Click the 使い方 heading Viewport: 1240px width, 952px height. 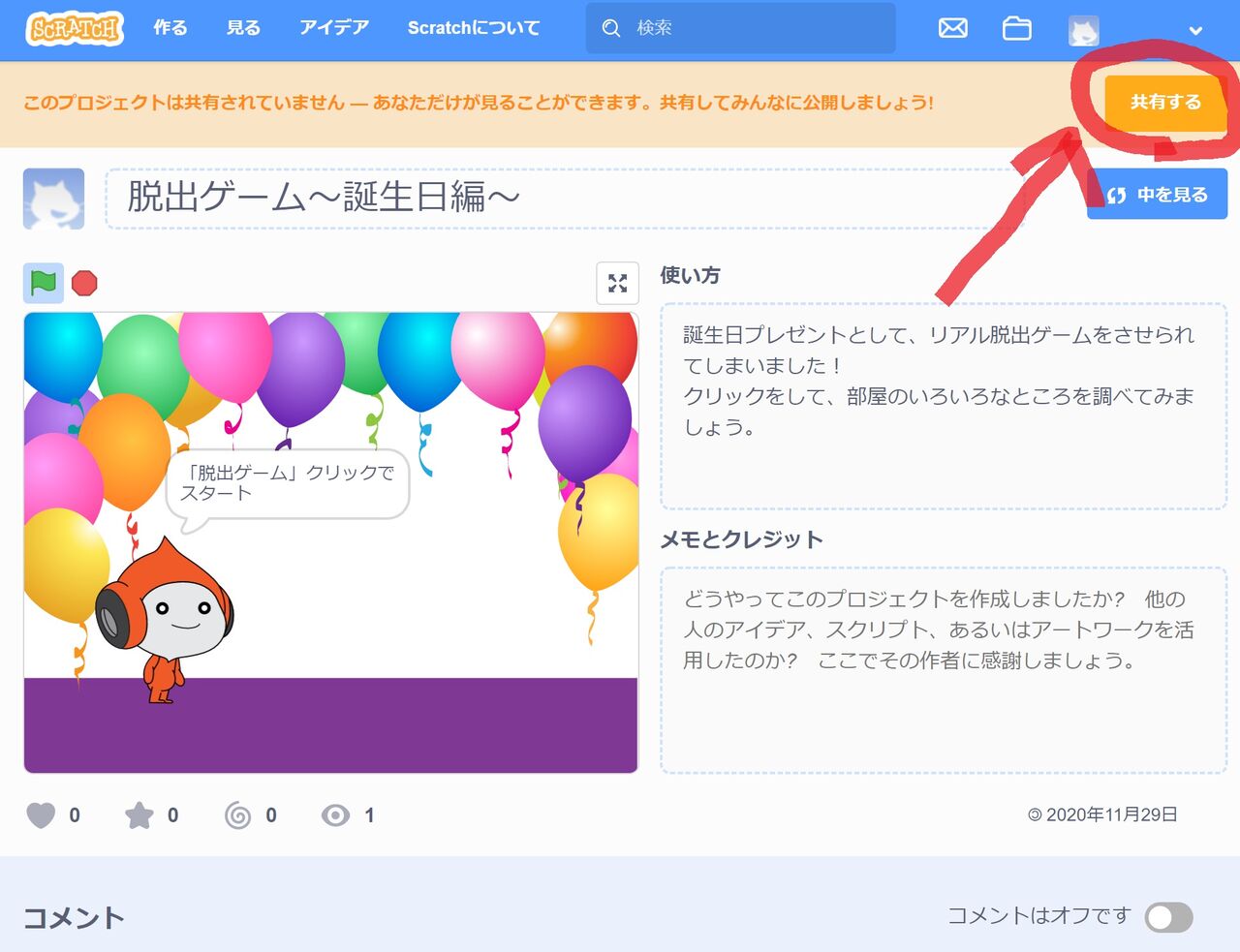(x=690, y=275)
